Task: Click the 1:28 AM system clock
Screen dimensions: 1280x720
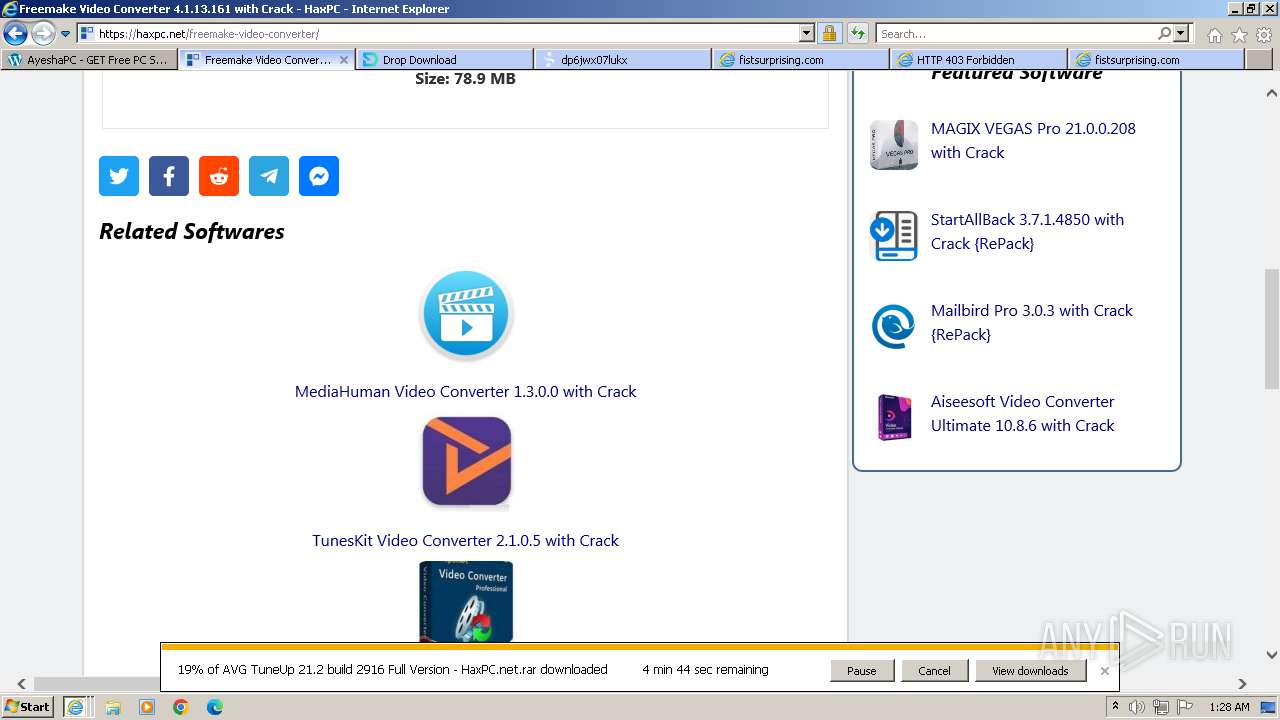Action: click(1229, 707)
